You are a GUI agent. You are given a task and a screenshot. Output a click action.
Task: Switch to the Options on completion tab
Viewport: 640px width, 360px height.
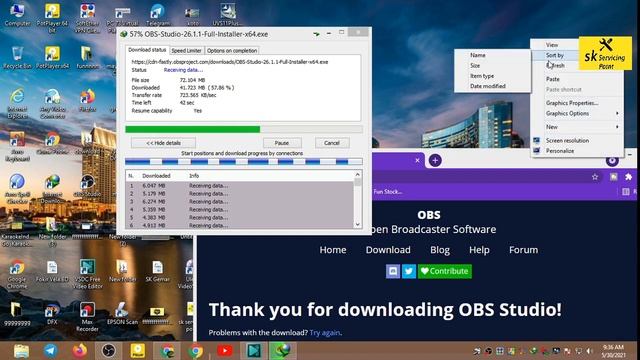point(232,51)
